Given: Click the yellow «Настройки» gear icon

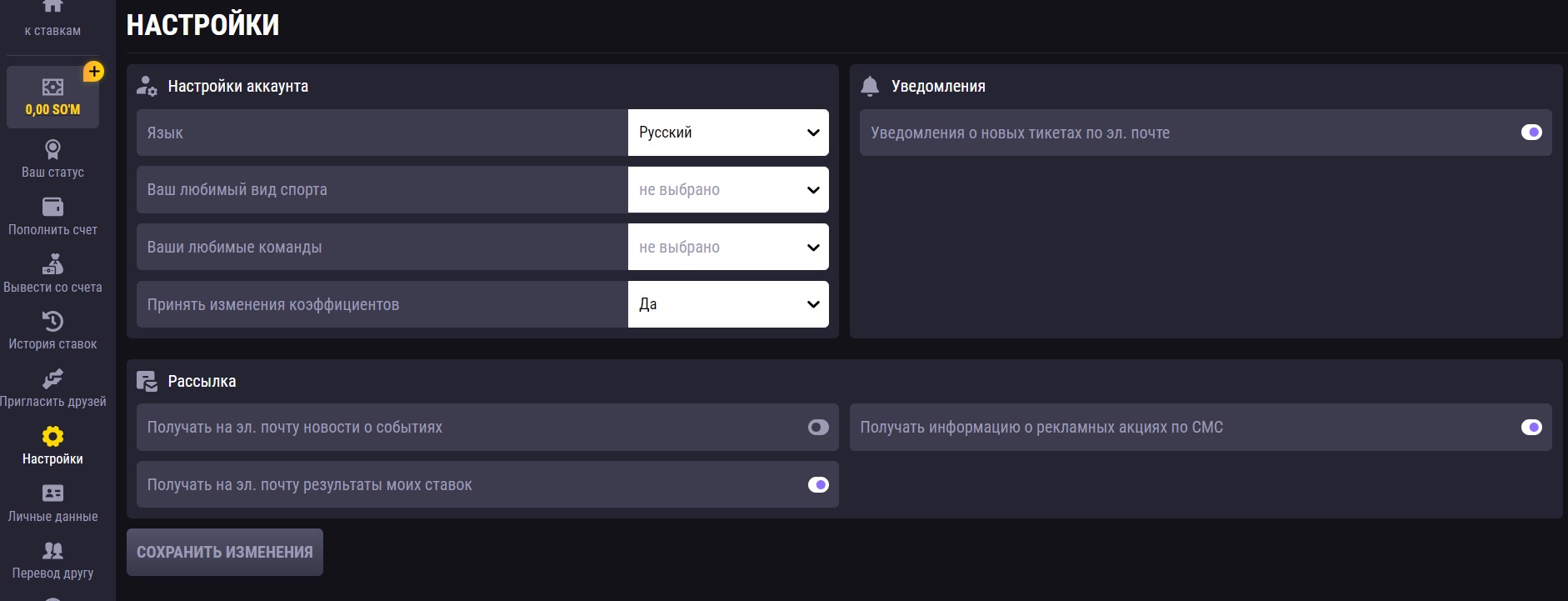Looking at the screenshot, I should pyautogui.click(x=52, y=436).
